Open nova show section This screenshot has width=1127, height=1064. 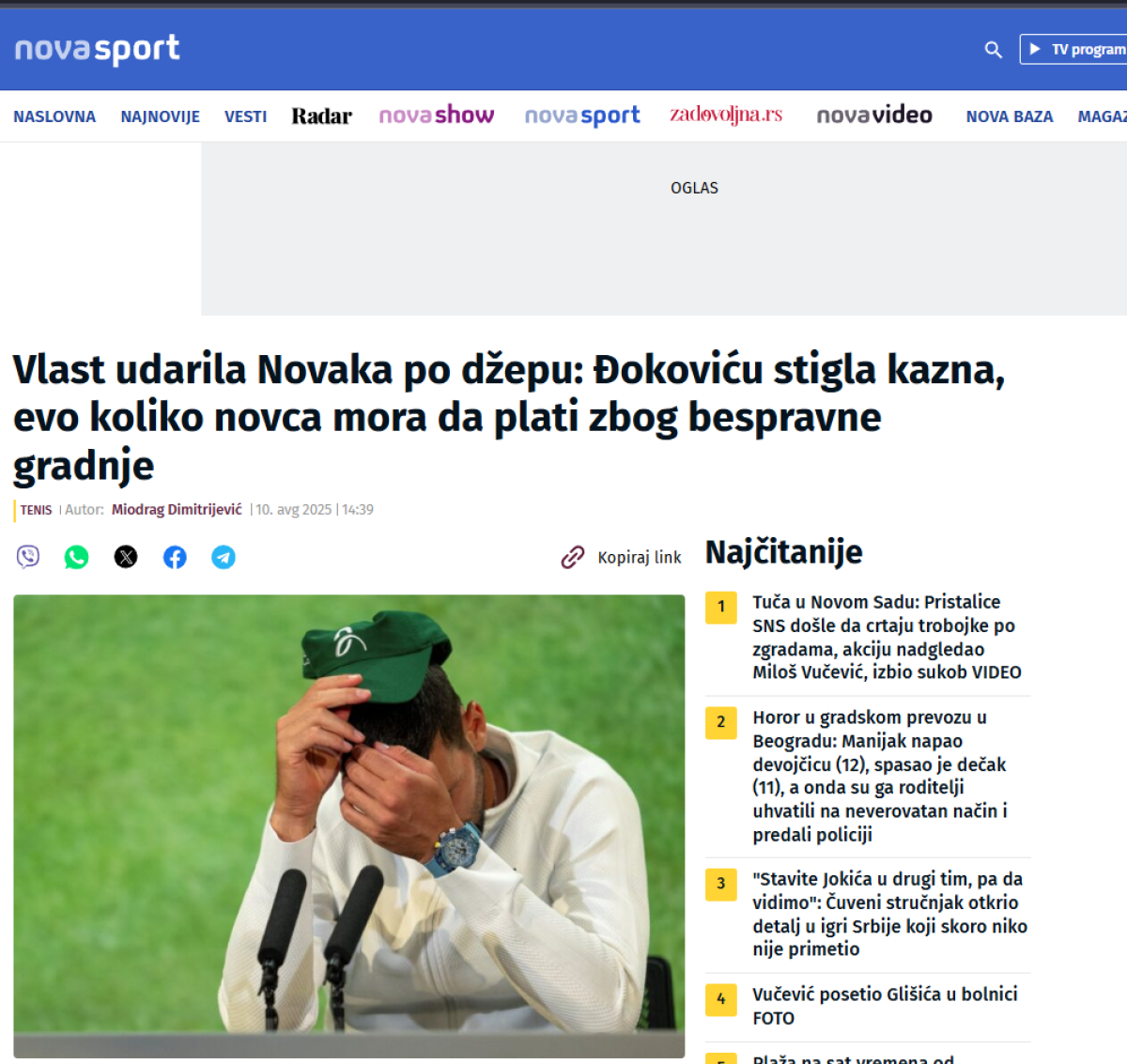pos(437,116)
